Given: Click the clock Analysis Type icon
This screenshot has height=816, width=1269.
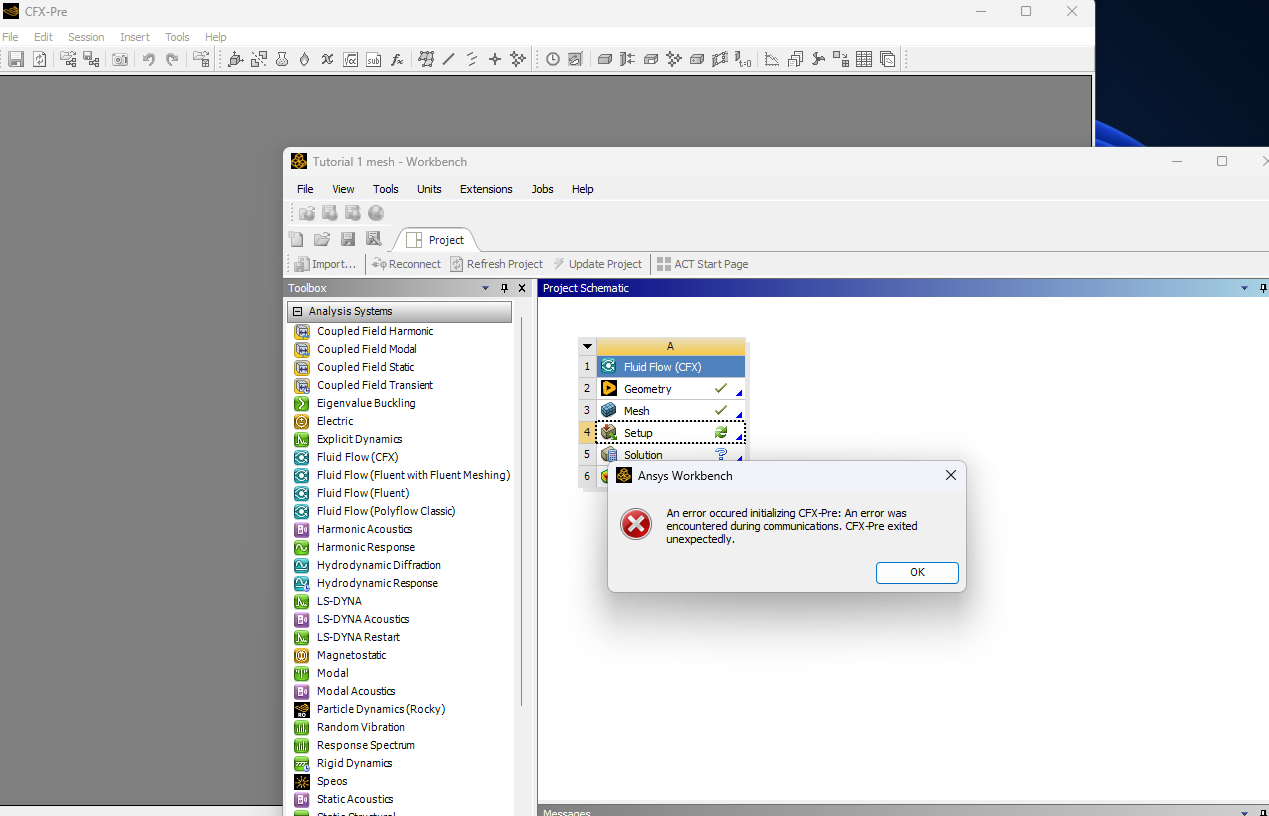Looking at the screenshot, I should [x=553, y=59].
